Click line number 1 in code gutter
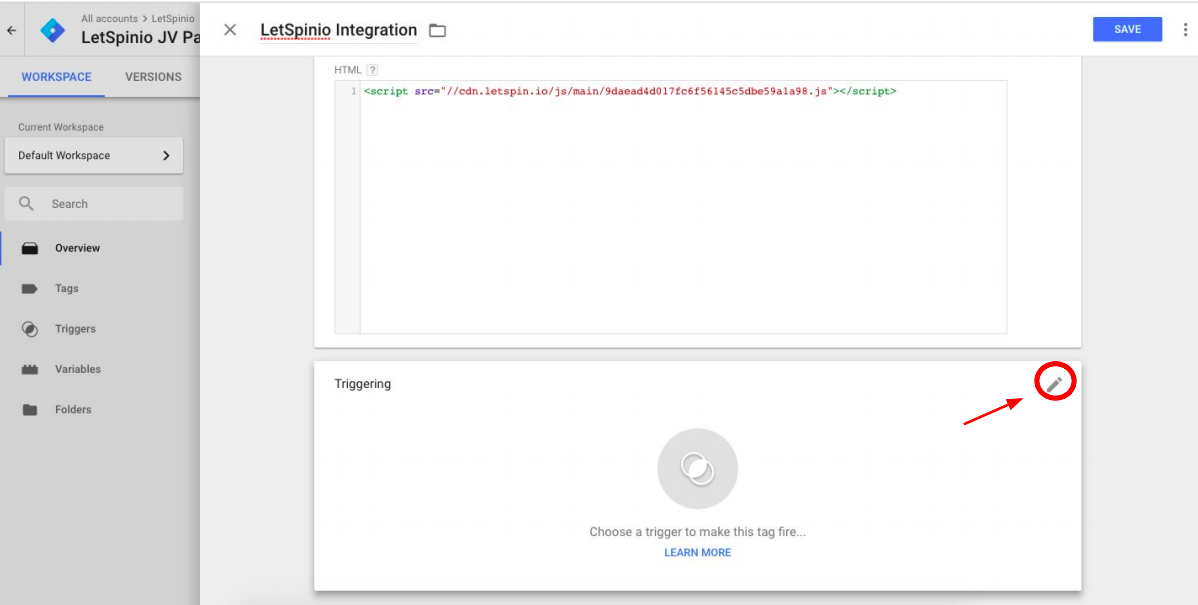 (353, 92)
